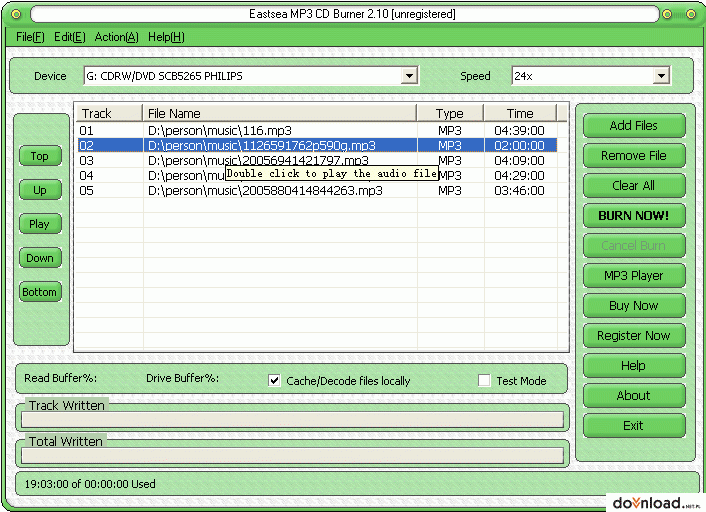Select track 01 file 116.mp3

[x=317, y=131]
